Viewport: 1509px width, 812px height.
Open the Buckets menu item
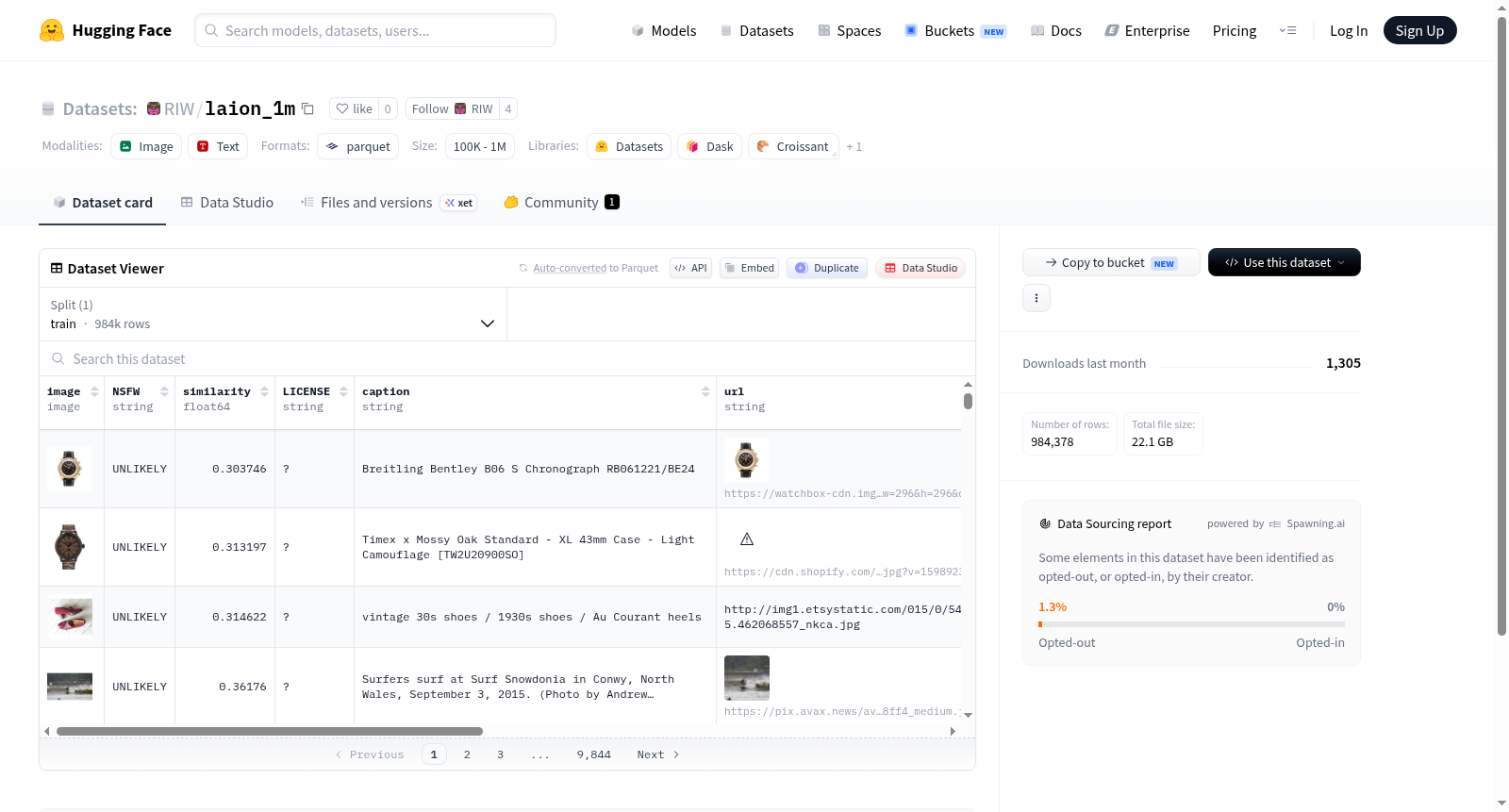coord(955,30)
